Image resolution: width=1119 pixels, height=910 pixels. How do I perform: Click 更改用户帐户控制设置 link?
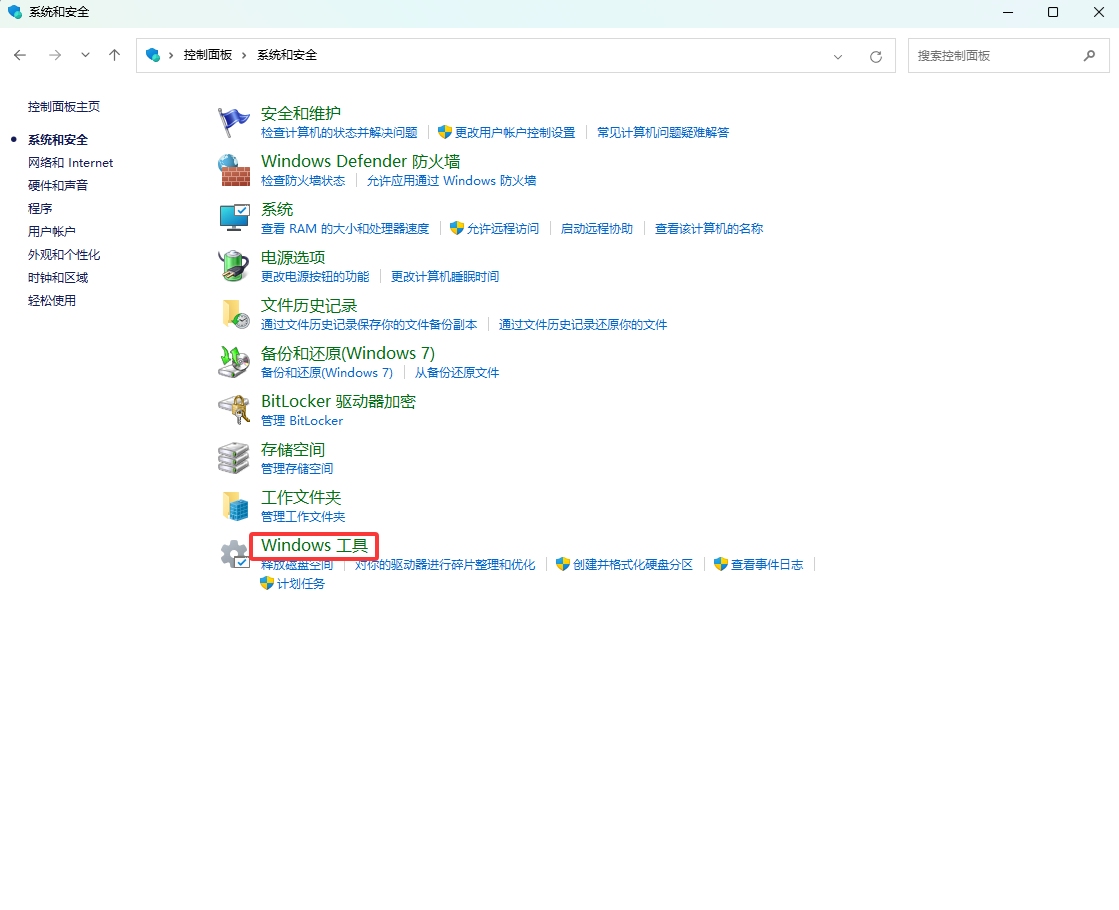coord(515,133)
